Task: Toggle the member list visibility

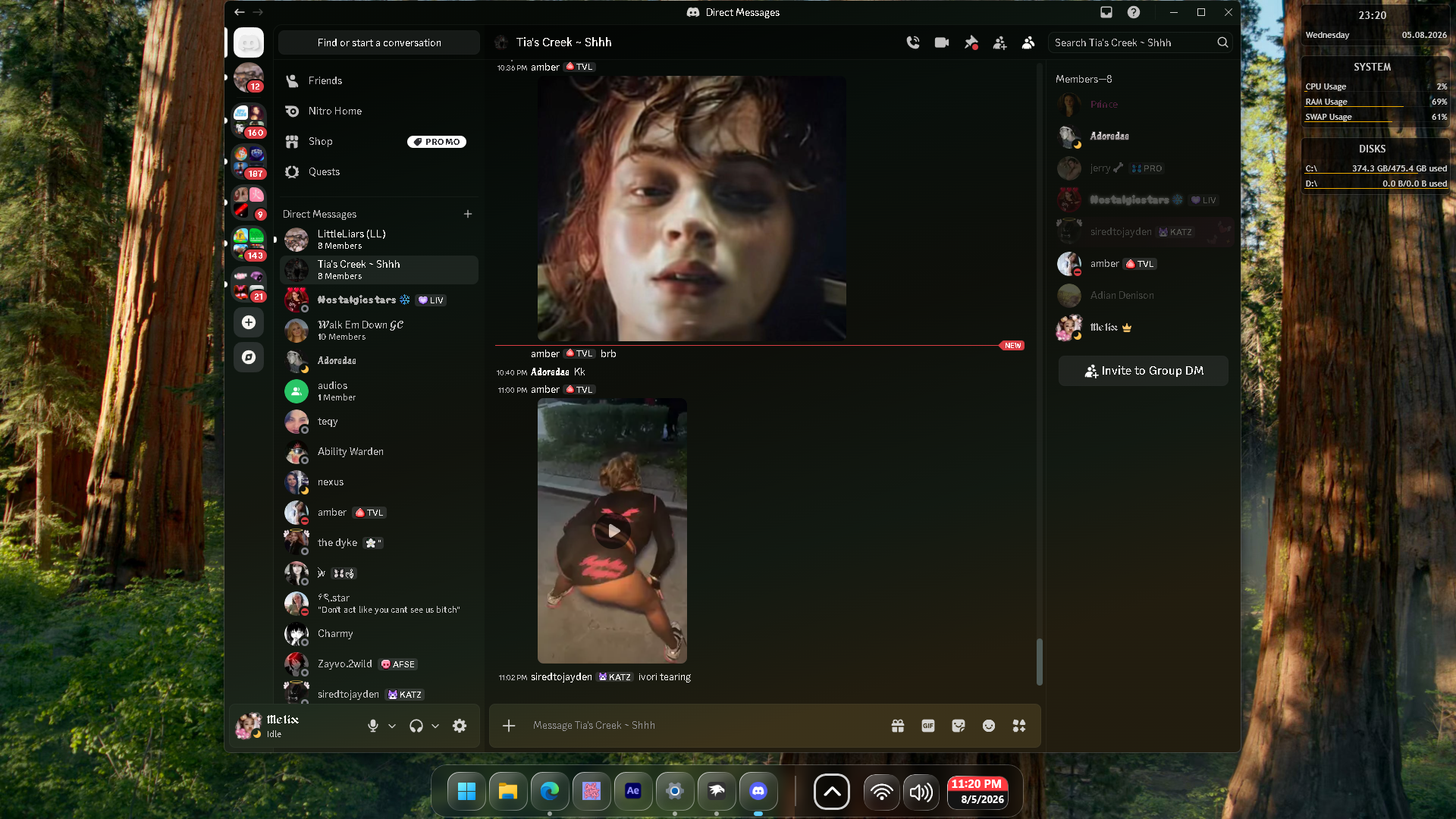Action: coord(1028,43)
